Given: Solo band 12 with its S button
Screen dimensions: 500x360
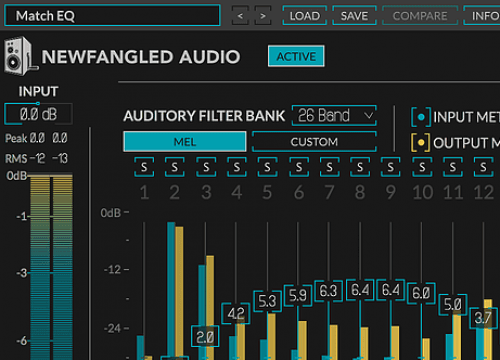Looking at the screenshot, I should [483, 167].
